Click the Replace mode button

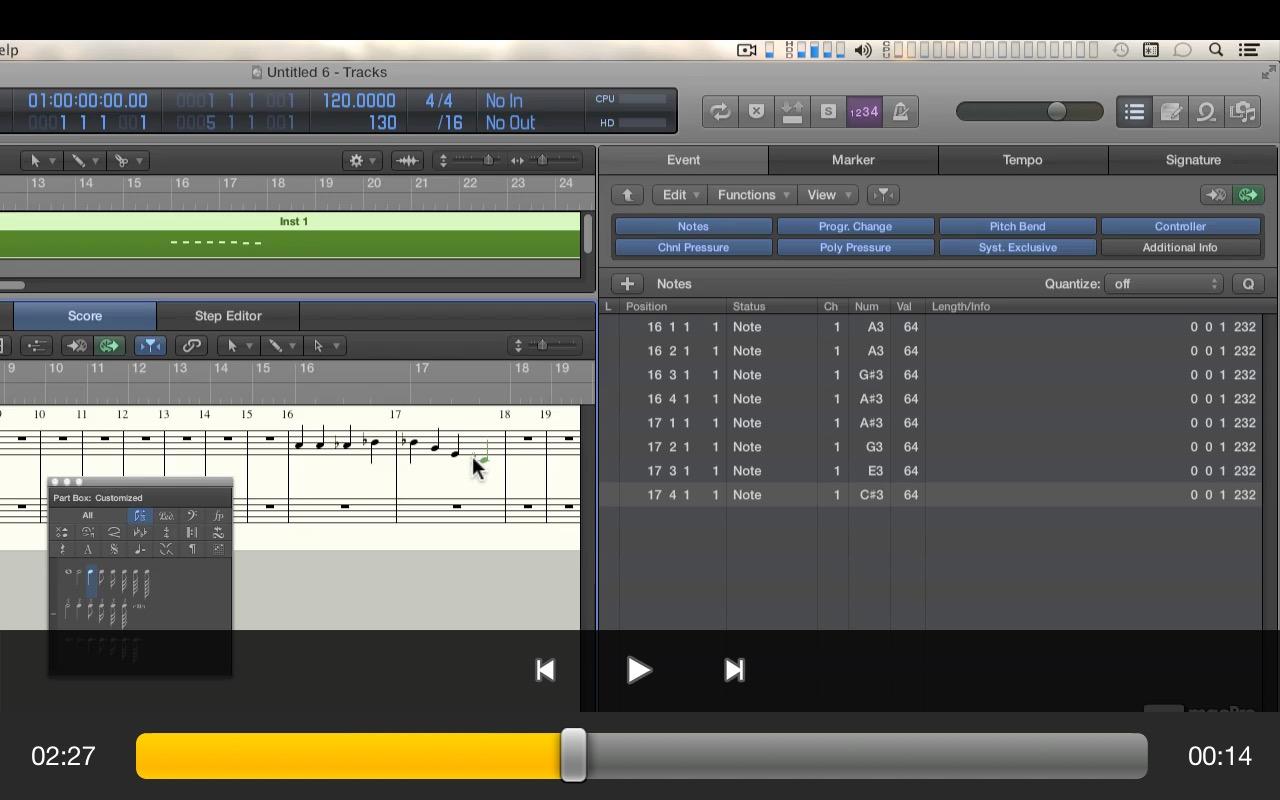tap(756, 112)
